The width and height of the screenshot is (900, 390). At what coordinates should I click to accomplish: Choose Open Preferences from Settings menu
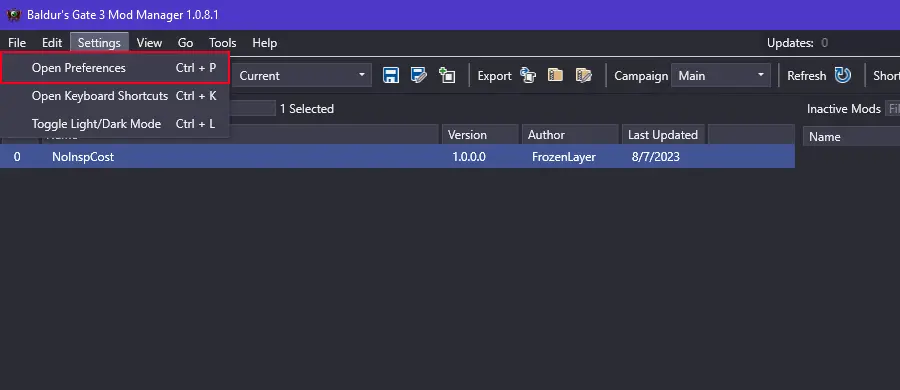pyautogui.click(x=115, y=68)
